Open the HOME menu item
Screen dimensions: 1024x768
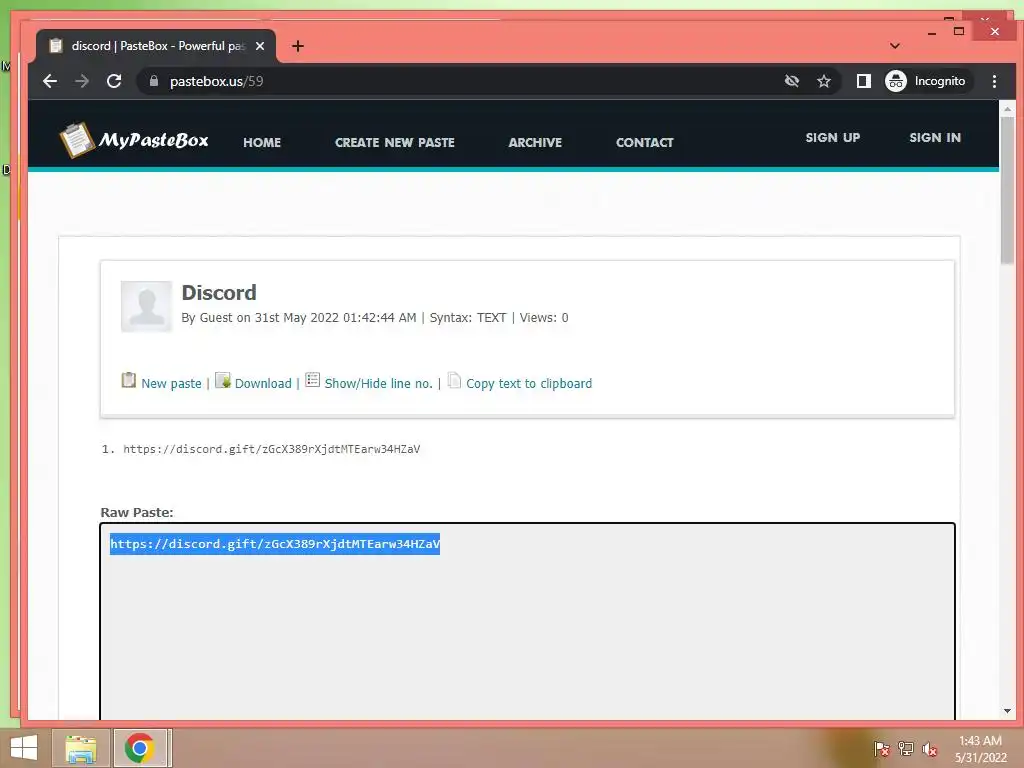262,142
